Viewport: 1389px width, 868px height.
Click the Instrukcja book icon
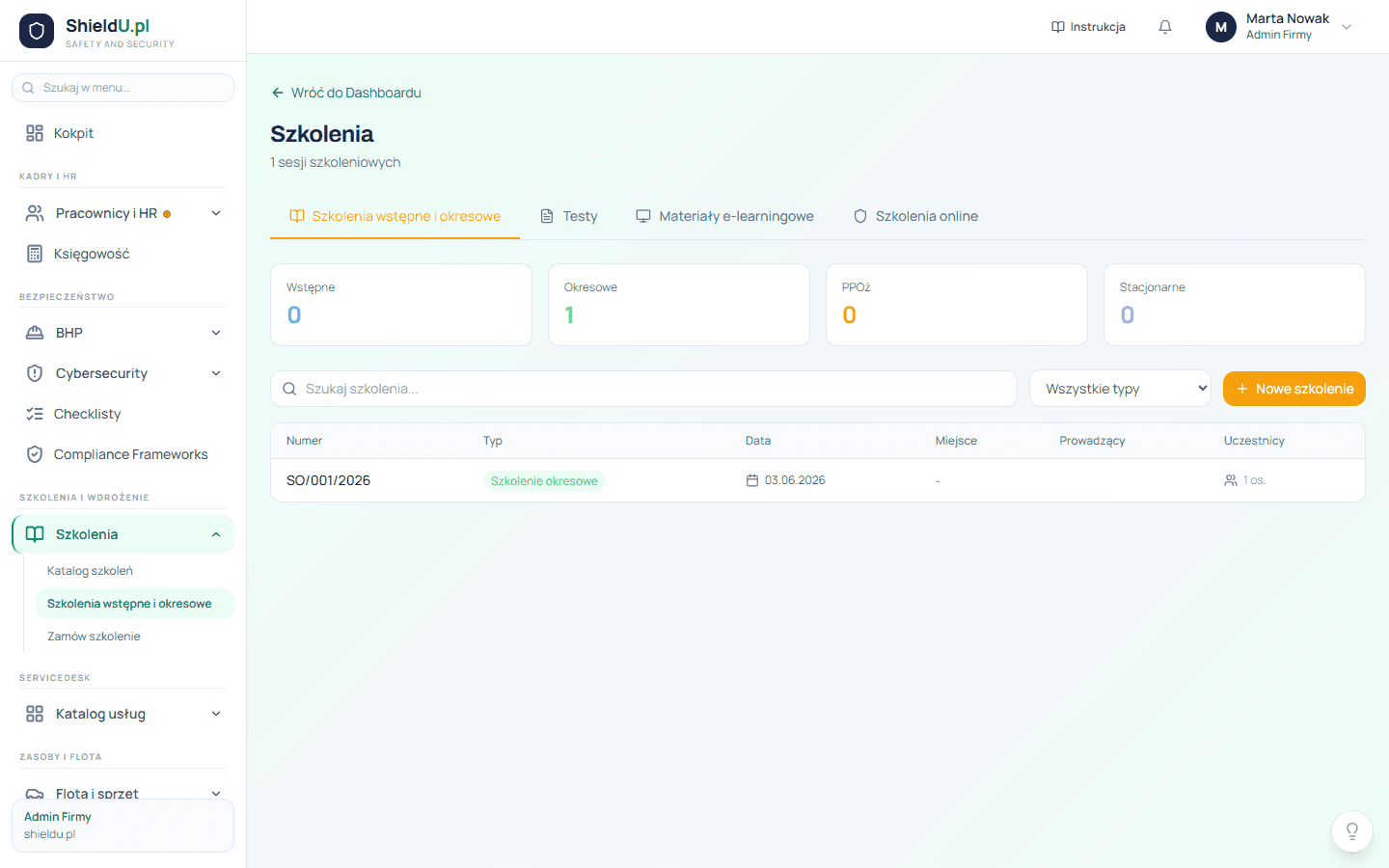click(x=1058, y=27)
